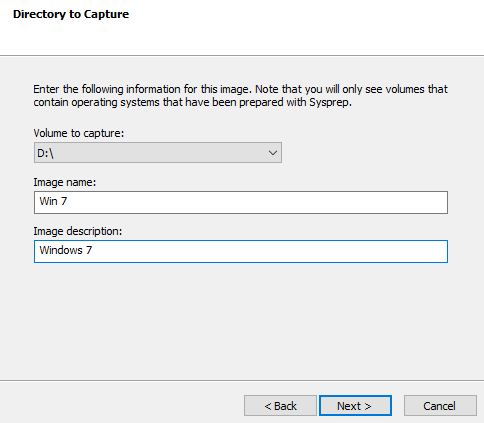Place the cursor on the "Windows 7" text
Screen dimensions: 484x423
tap(66, 250)
